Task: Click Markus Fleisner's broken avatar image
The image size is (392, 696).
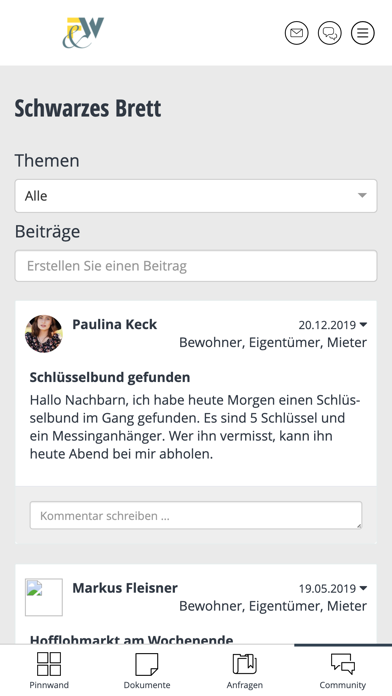Action: click(44, 597)
